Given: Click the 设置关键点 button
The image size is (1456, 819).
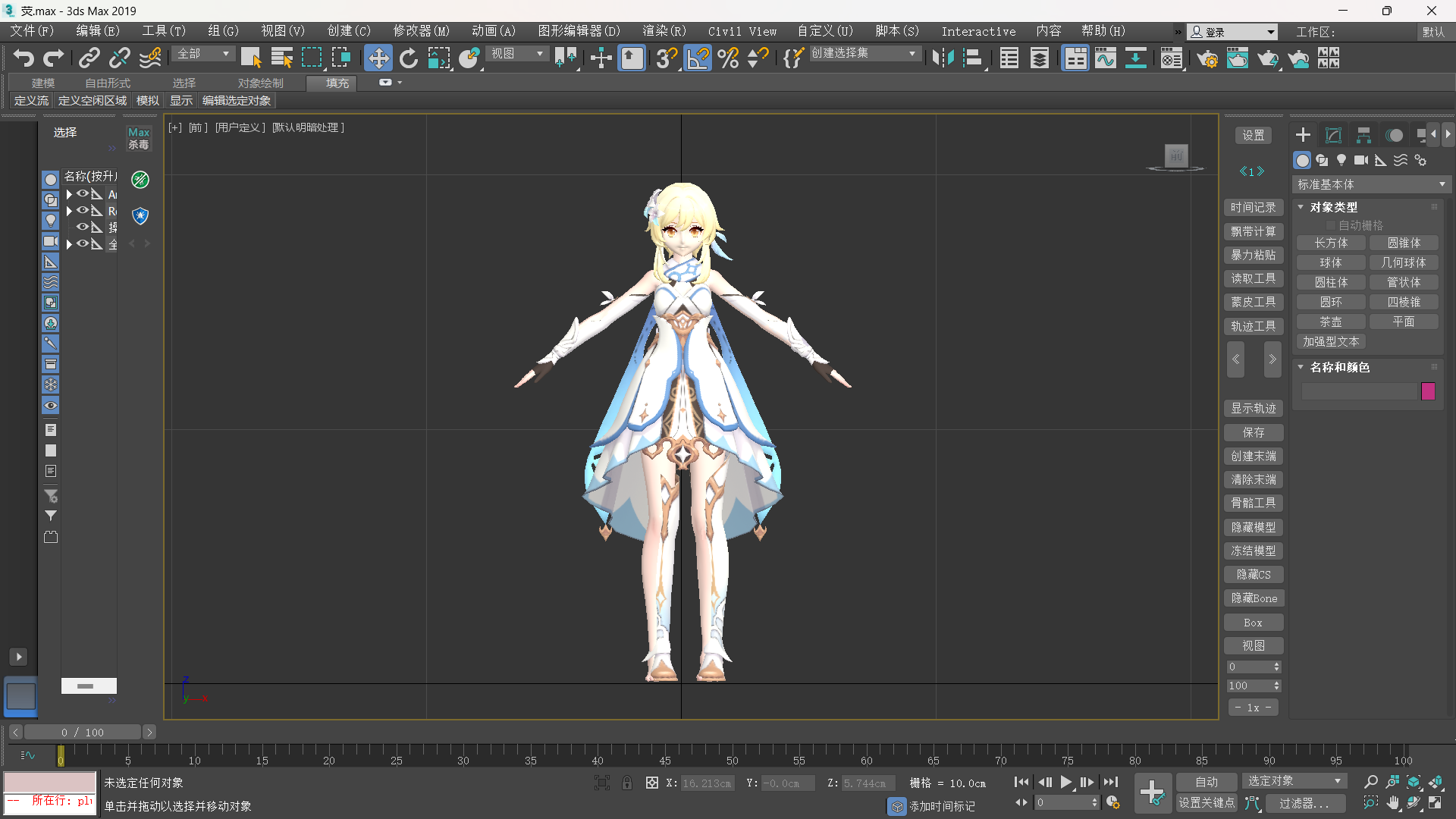Looking at the screenshot, I should click(1207, 802).
